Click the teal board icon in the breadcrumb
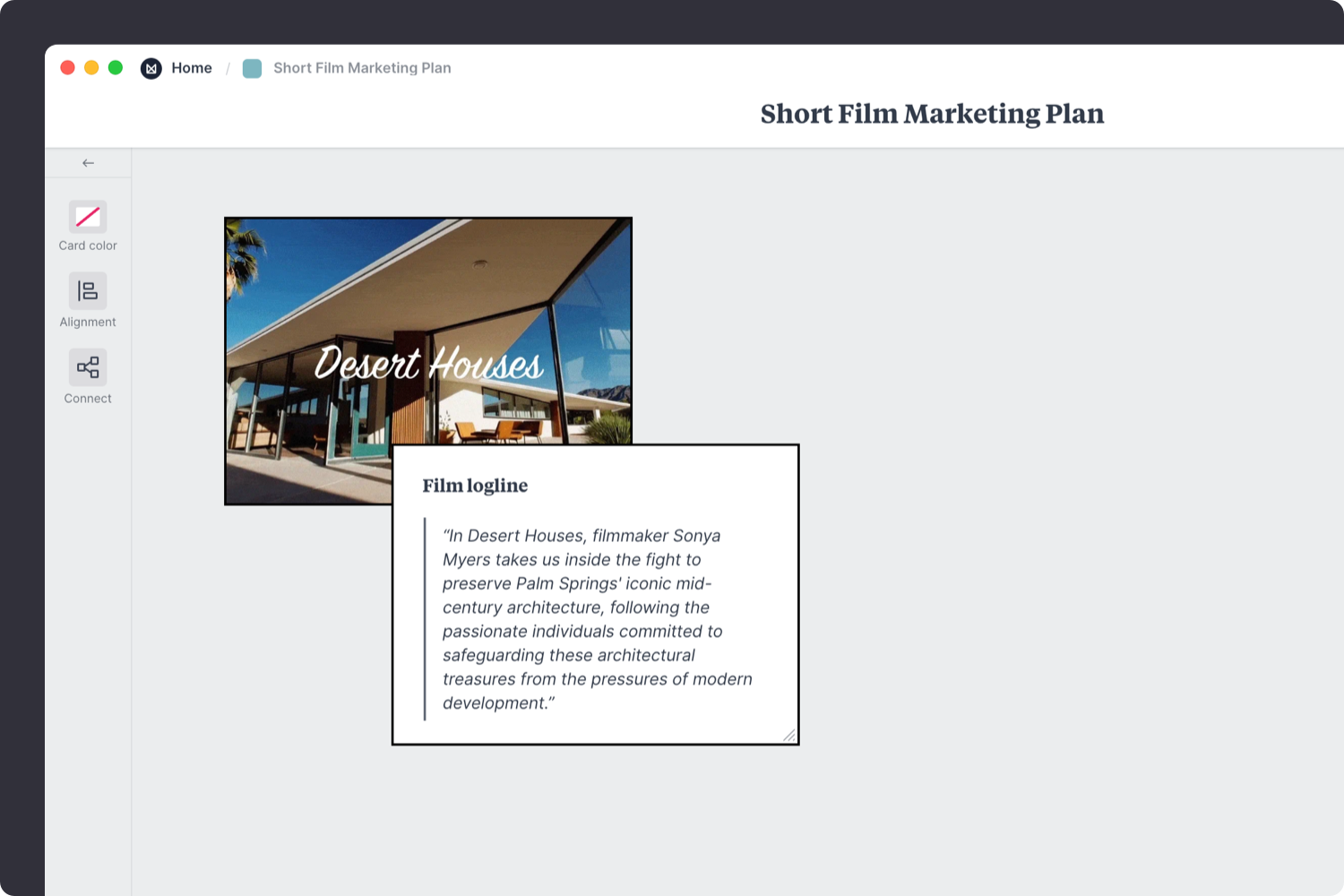Image resolution: width=1344 pixels, height=896 pixels. tap(252, 68)
